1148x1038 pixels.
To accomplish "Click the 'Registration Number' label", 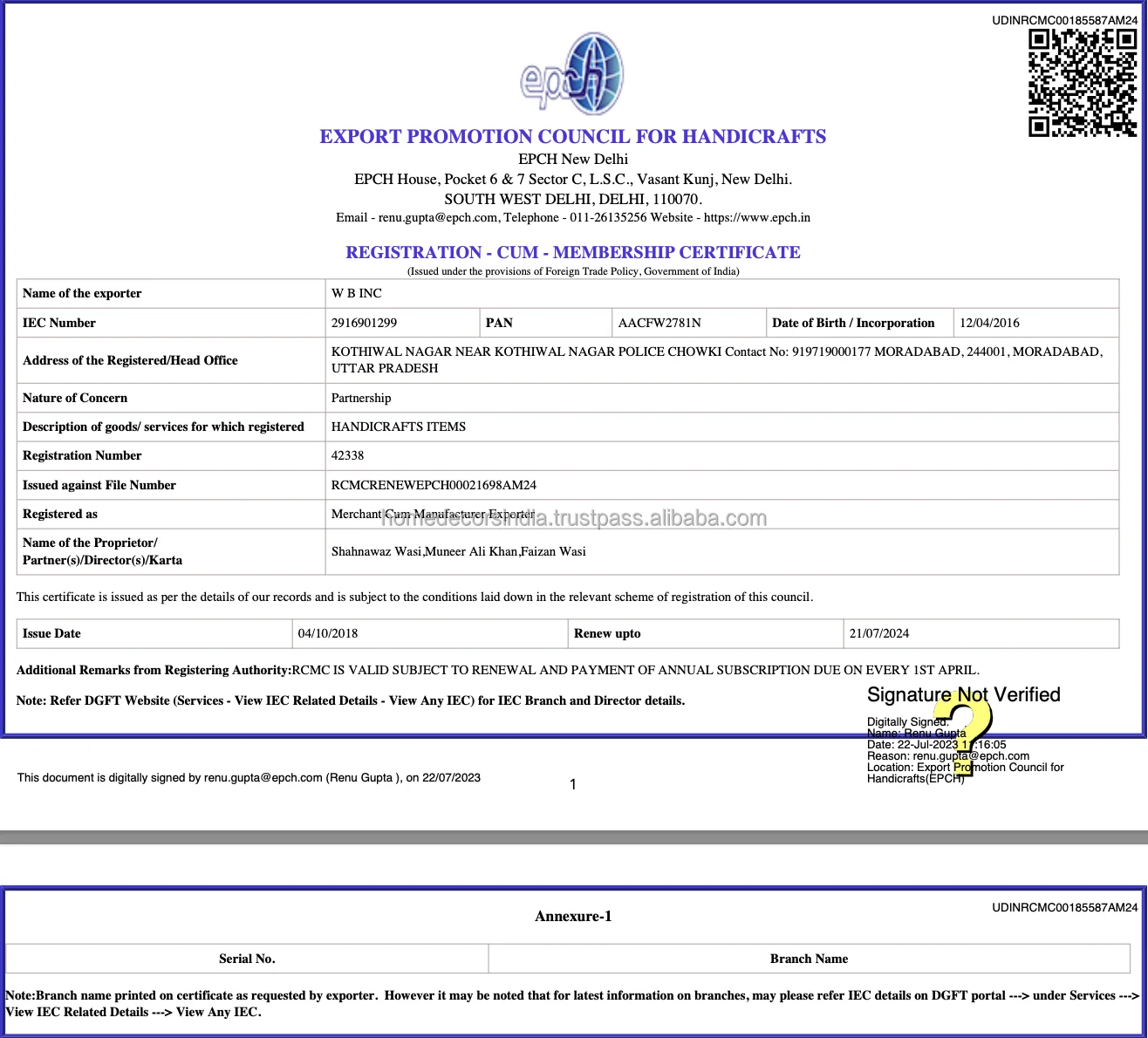I will point(82,455).
